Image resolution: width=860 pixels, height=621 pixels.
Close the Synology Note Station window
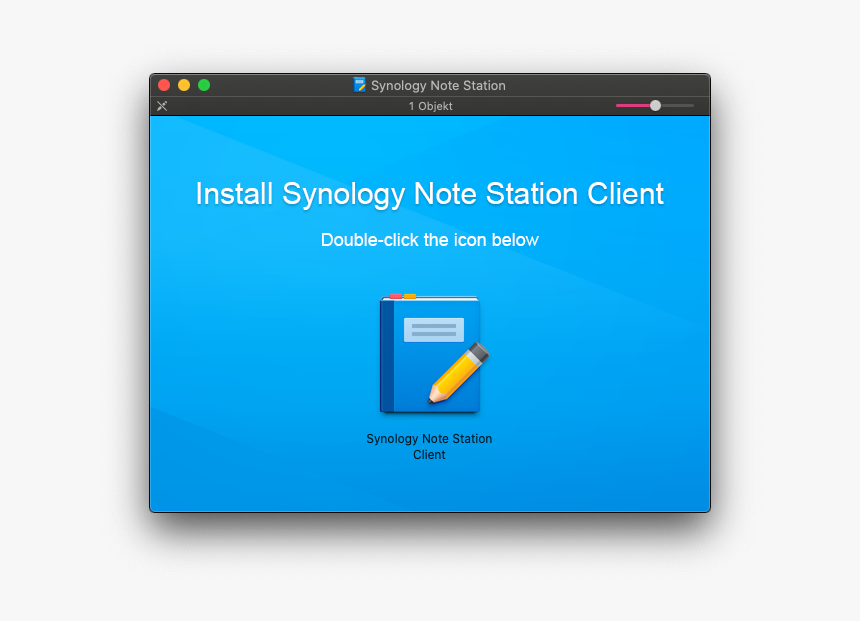click(x=164, y=85)
